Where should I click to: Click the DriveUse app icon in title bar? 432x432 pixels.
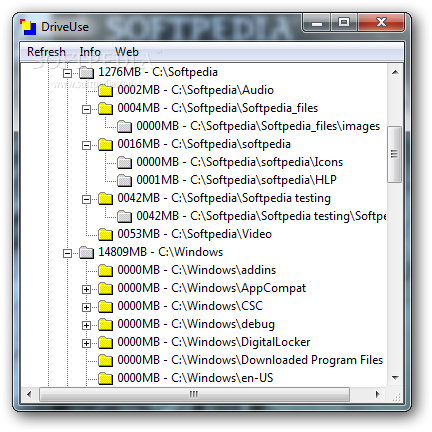[x=28, y=27]
